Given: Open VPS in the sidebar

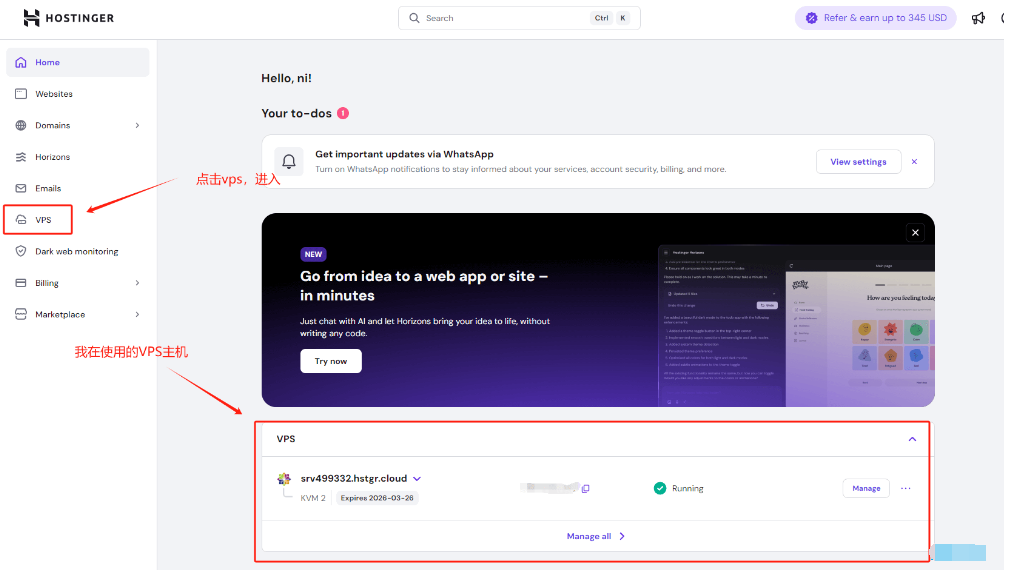Looking at the screenshot, I should click(x=43, y=220).
